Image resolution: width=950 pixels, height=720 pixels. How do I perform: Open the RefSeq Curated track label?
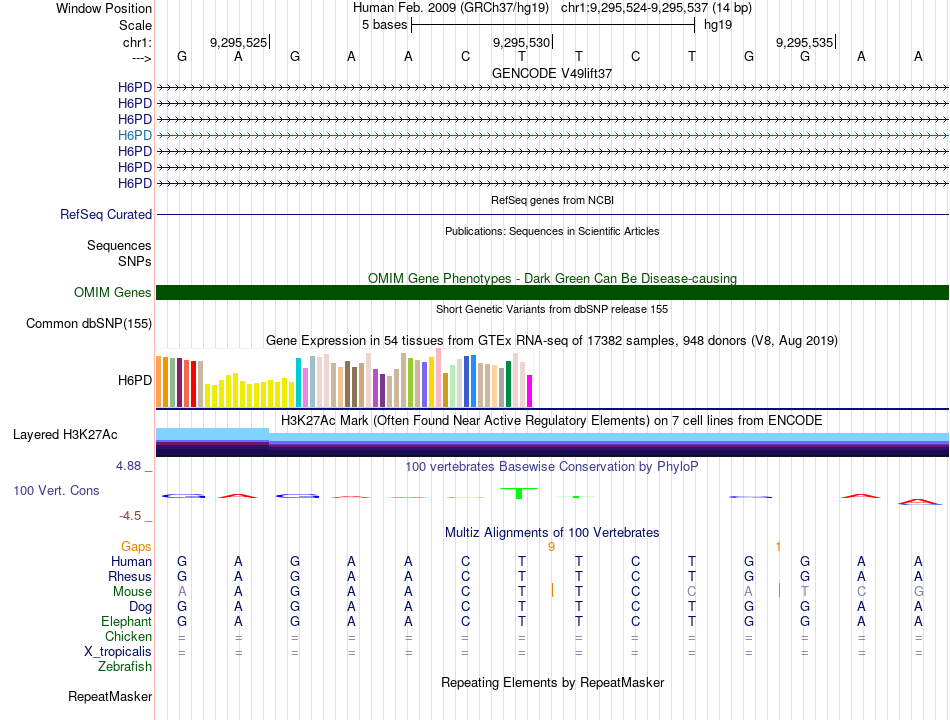click(106, 215)
